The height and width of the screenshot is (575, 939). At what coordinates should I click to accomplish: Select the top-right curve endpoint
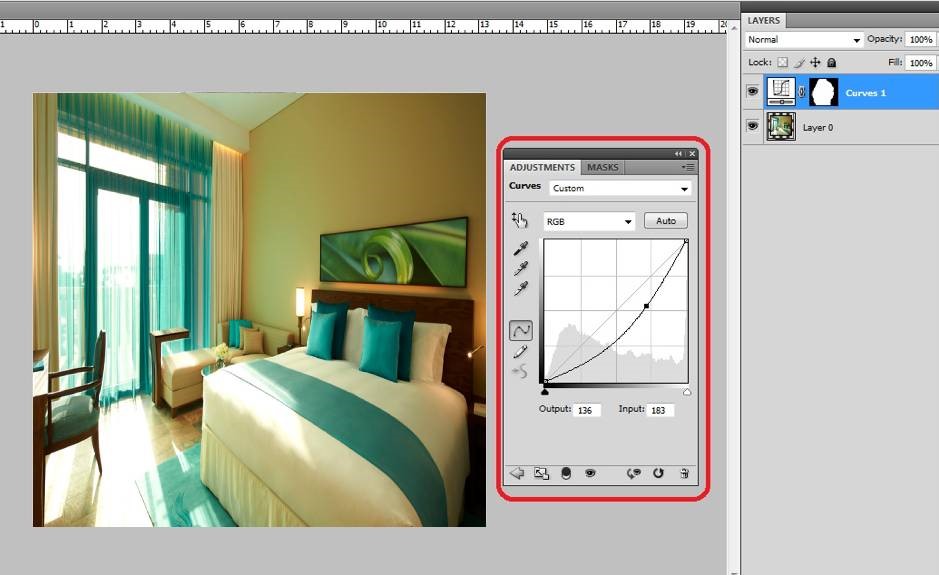click(686, 241)
